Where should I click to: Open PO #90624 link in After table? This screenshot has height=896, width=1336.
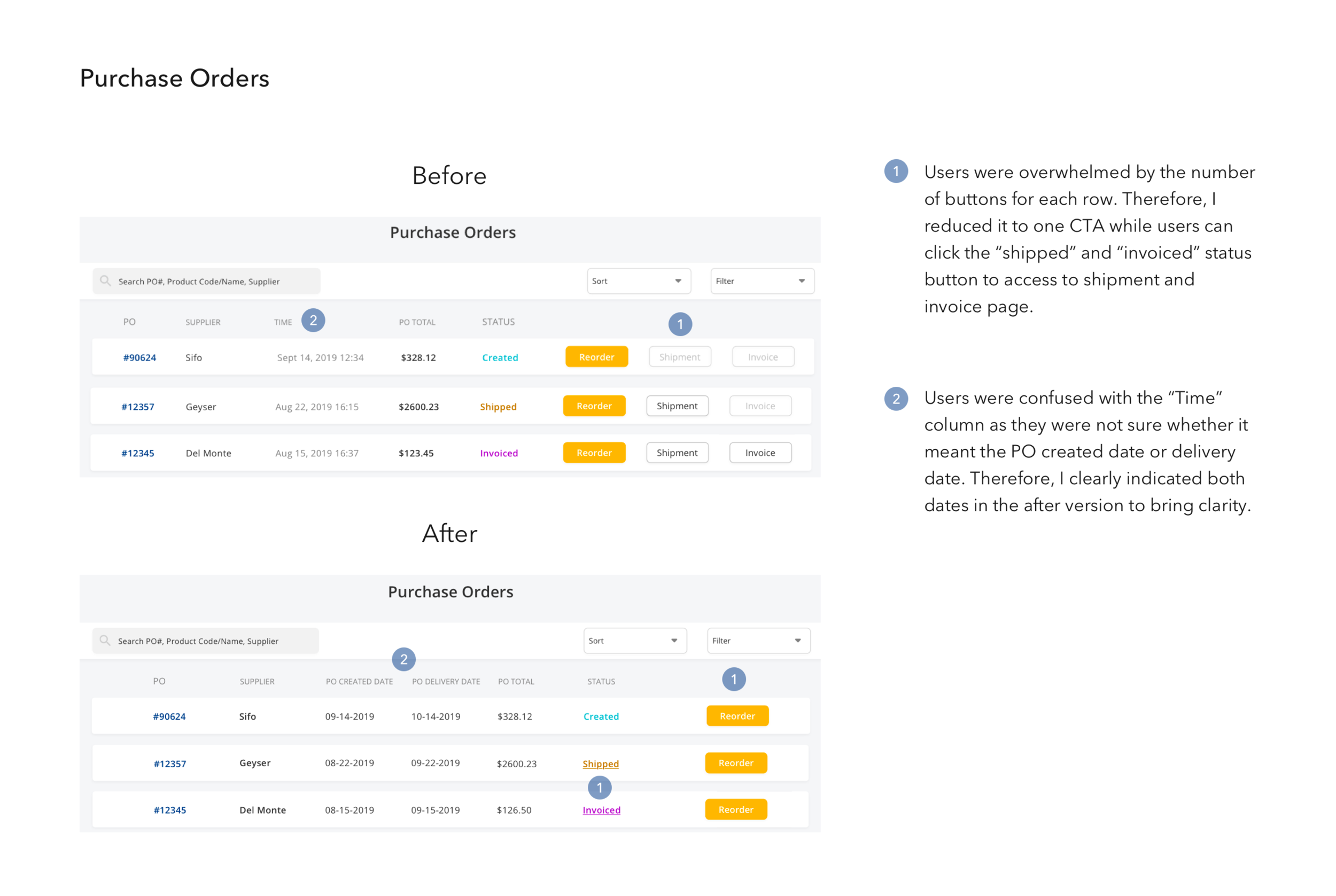click(169, 716)
